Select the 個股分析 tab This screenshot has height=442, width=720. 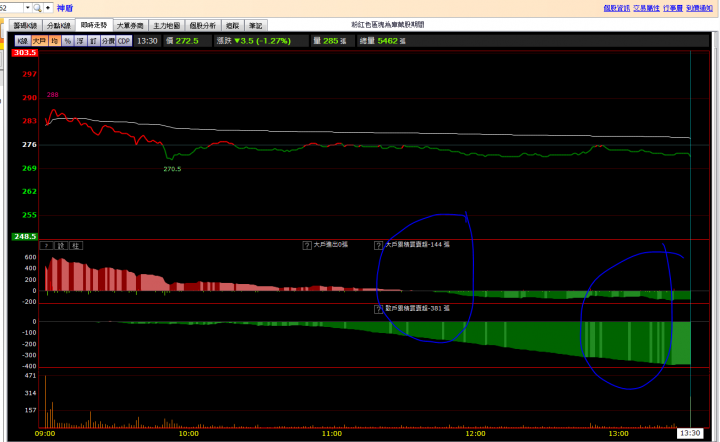click(x=202, y=25)
